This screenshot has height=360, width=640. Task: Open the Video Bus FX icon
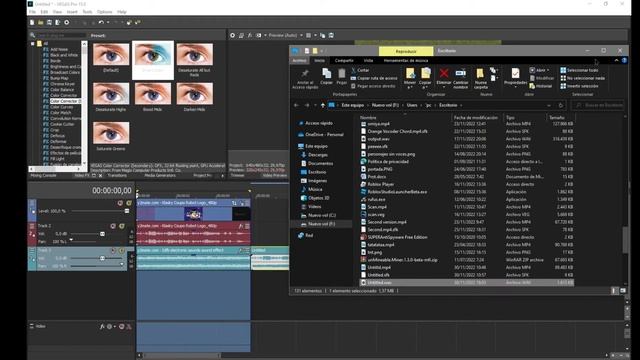click(x=102, y=327)
